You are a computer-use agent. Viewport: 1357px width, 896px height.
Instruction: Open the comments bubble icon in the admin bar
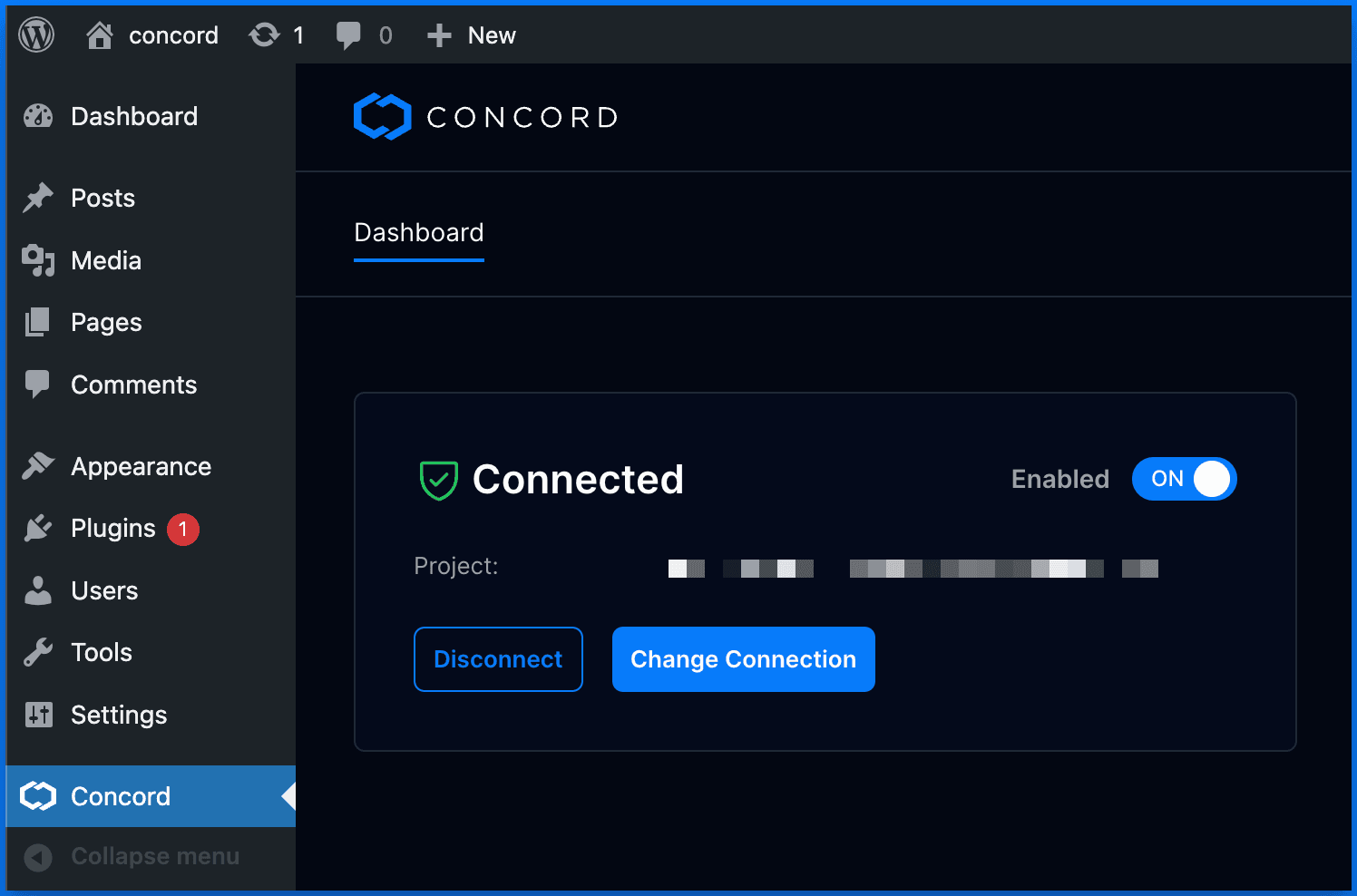tap(348, 35)
